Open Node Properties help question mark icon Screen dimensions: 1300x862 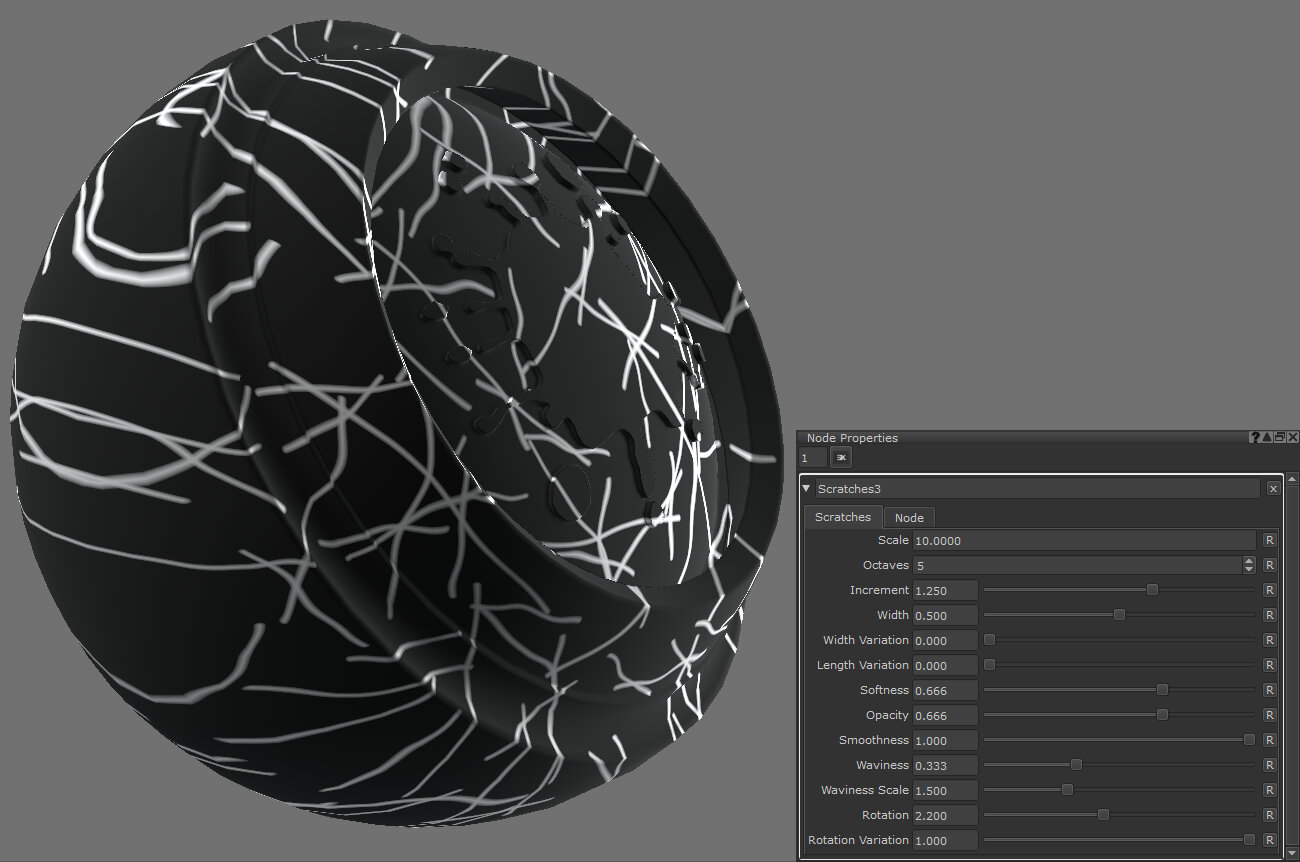point(1254,438)
